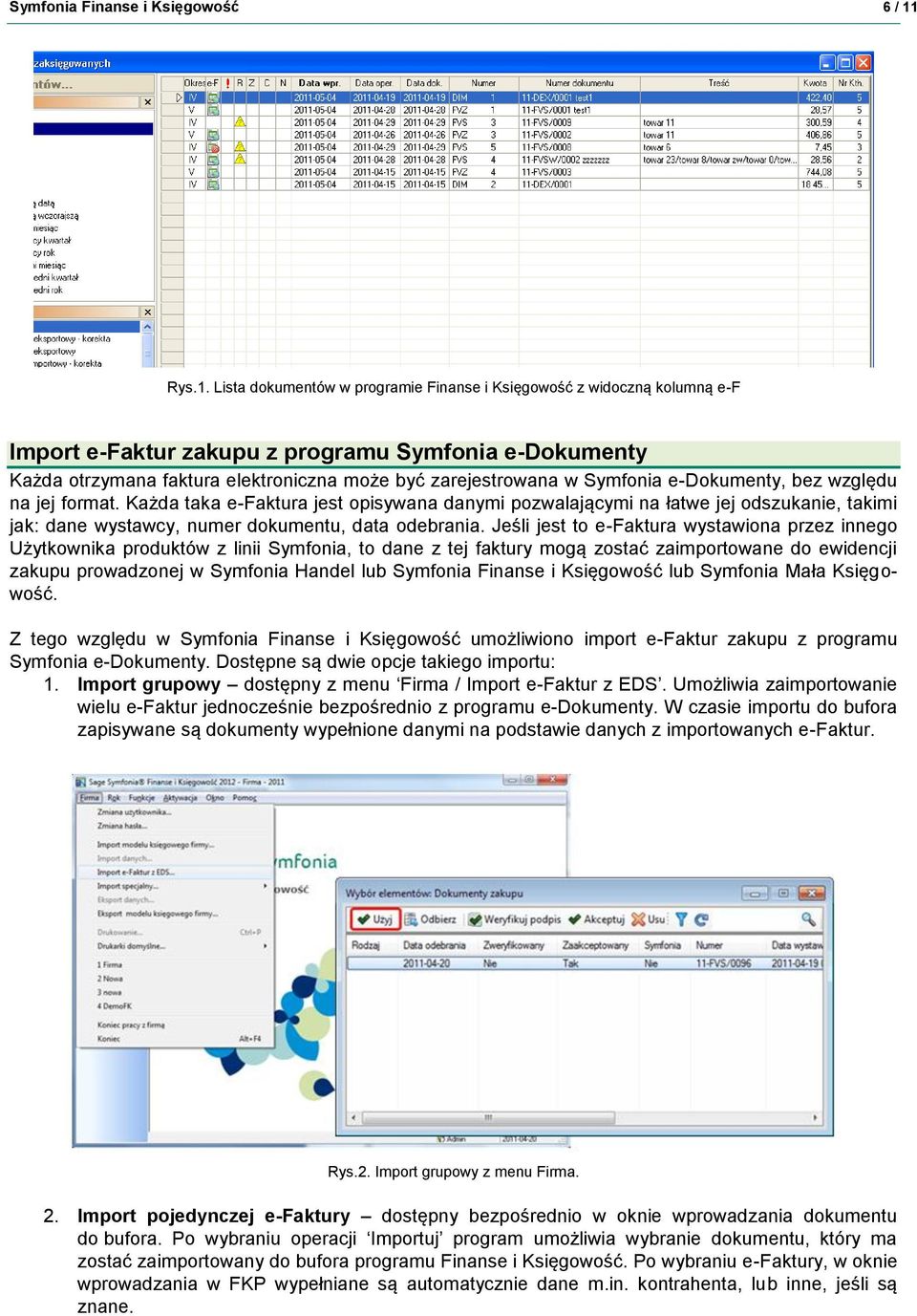This screenshot has height=1316, width=917.
Task: Click document number 11-FVSW/0002 zzzzzzz
Action: pos(565,160)
